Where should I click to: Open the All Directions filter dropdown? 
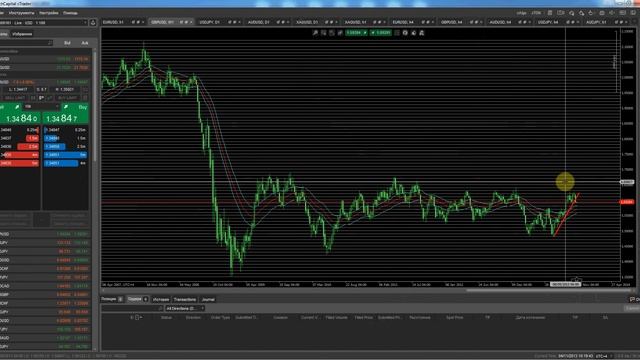184,309
